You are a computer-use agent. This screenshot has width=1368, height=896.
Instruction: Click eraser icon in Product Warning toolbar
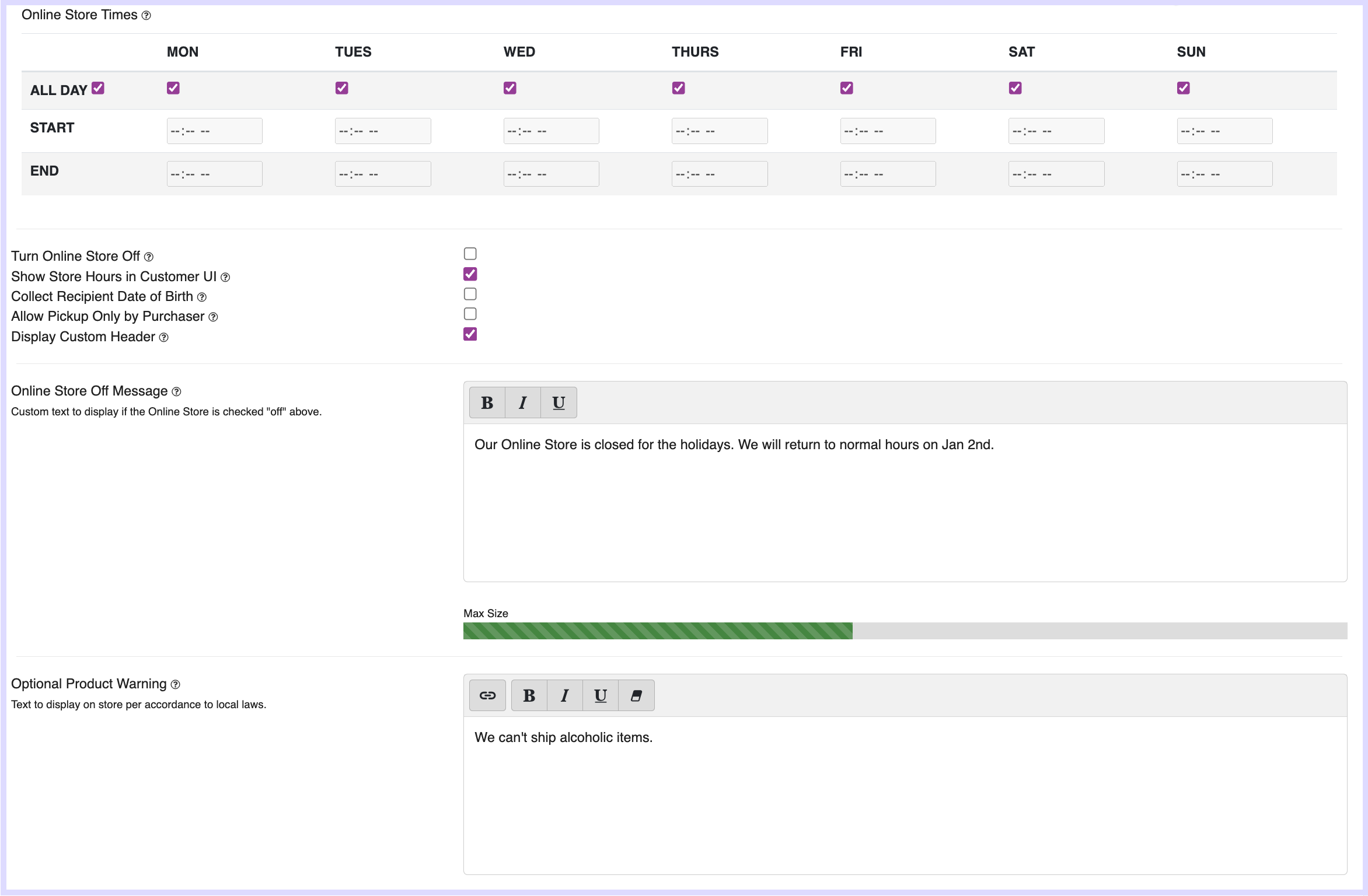click(636, 695)
